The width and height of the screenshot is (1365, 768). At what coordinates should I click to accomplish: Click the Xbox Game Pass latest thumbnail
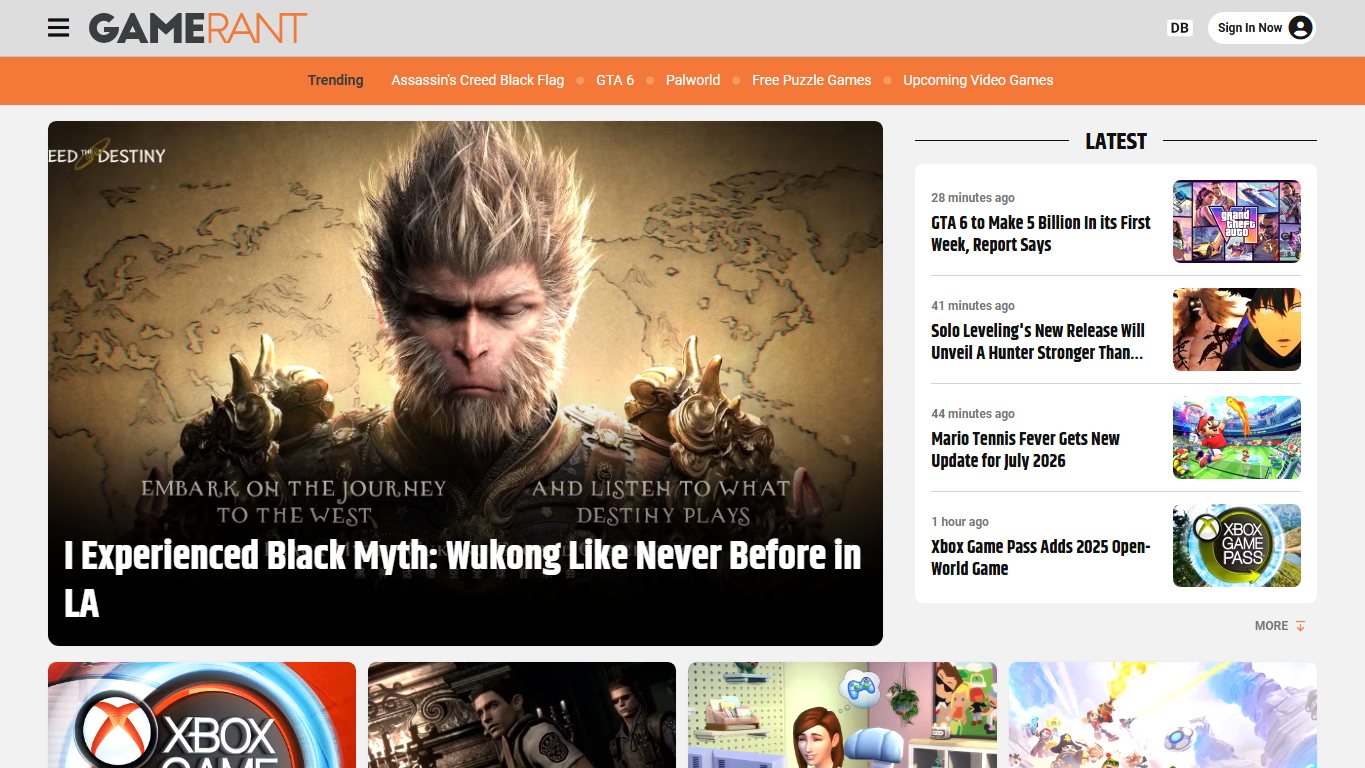click(x=1237, y=545)
